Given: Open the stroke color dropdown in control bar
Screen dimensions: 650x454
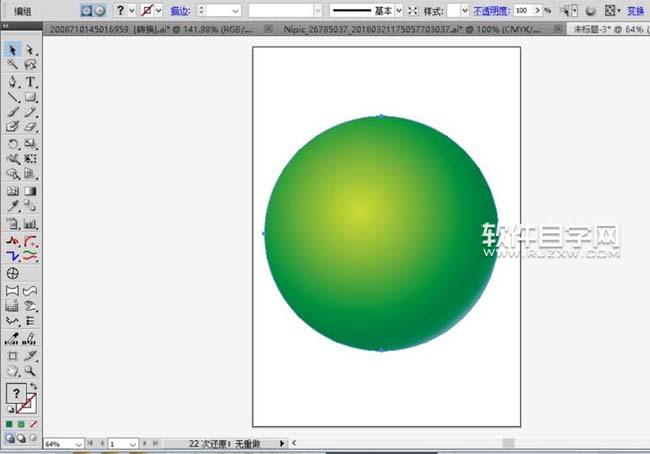Looking at the screenshot, I should tap(158, 10).
